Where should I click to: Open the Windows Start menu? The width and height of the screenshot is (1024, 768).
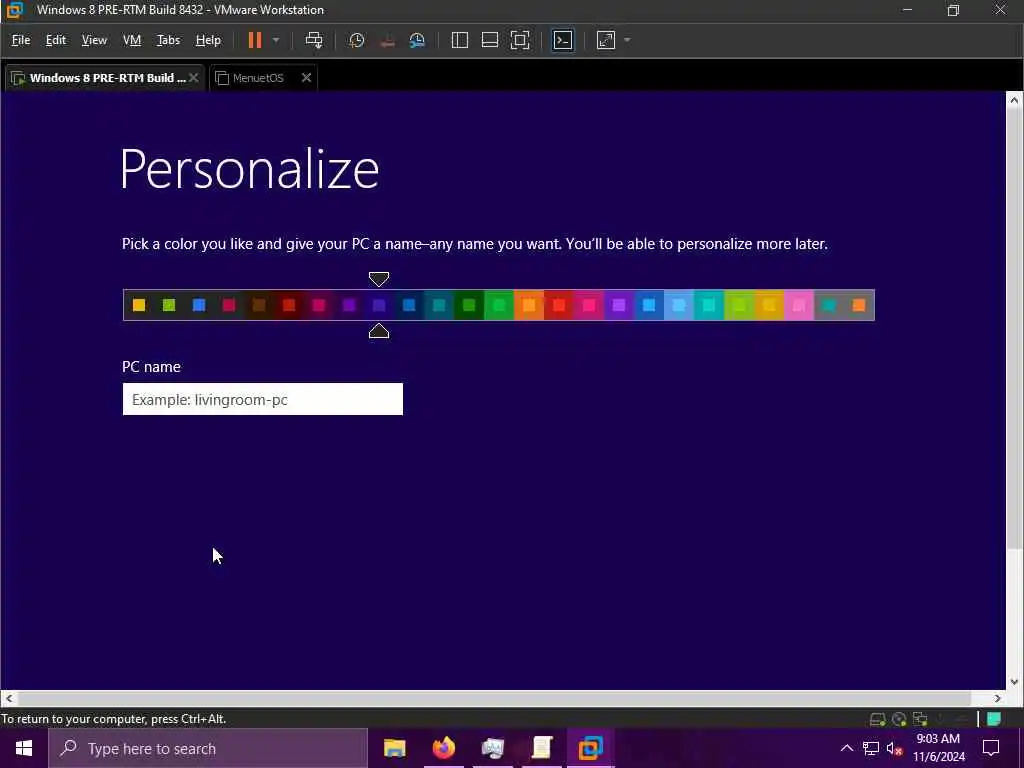[24, 748]
